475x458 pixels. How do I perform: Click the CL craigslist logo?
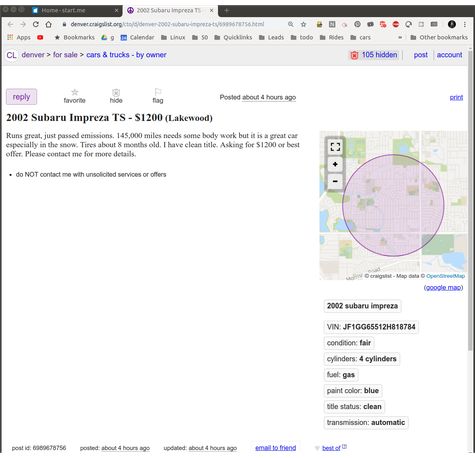11,55
